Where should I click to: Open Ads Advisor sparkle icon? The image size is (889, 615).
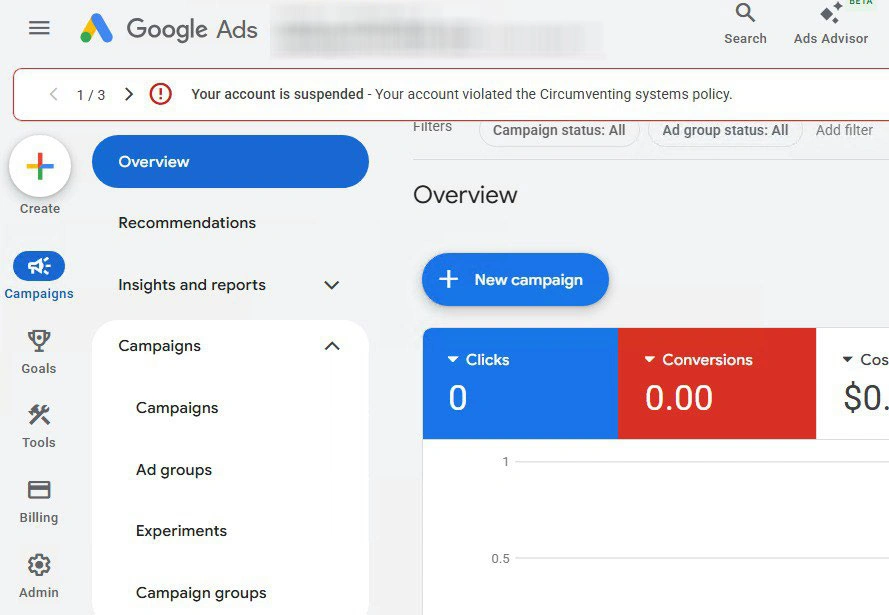point(831,13)
